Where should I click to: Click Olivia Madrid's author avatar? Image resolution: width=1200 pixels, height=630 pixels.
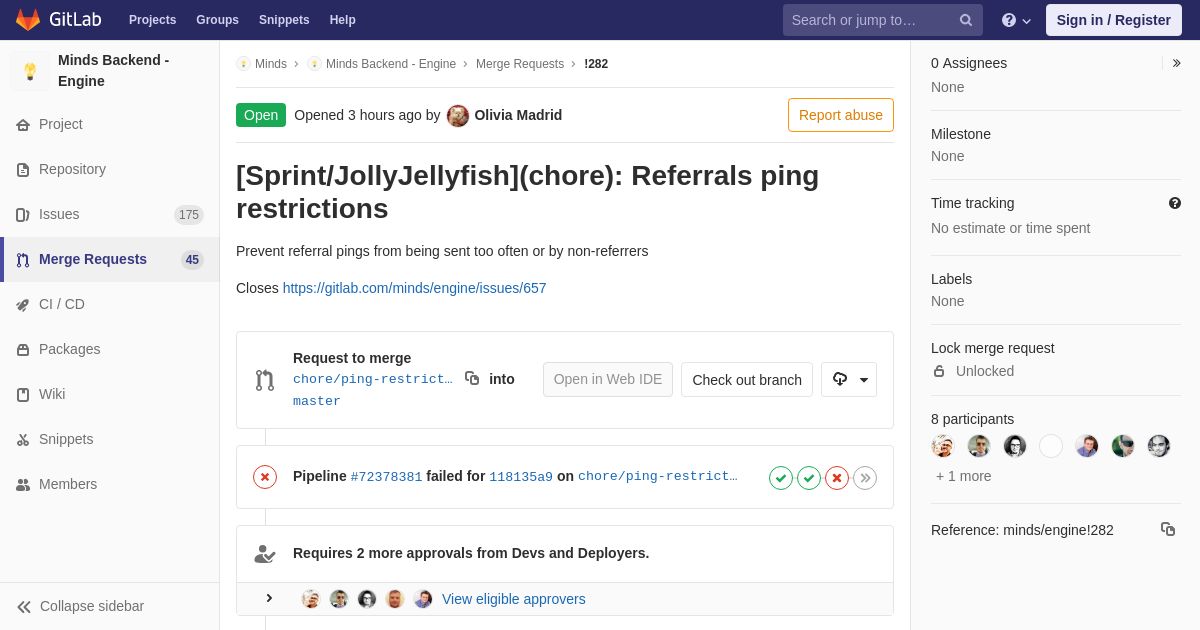point(458,115)
